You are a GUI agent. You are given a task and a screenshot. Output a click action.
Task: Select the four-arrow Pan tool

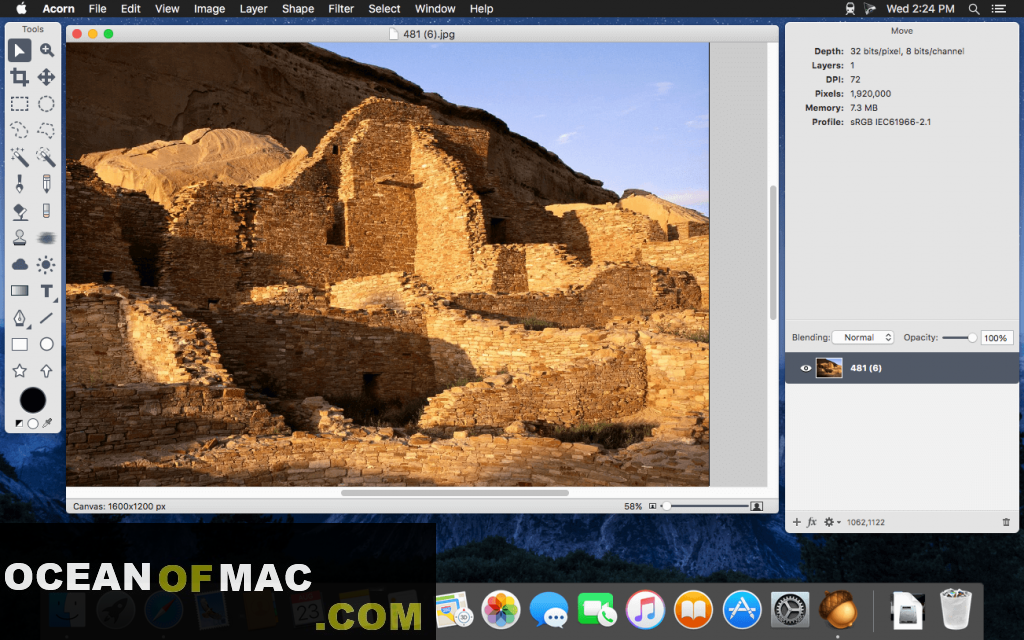click(x=46, y=77)
